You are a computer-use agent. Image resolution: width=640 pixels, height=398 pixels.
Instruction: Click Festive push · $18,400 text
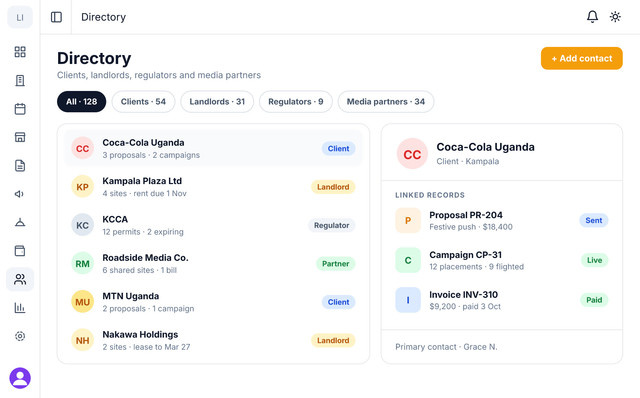(471, 227)
